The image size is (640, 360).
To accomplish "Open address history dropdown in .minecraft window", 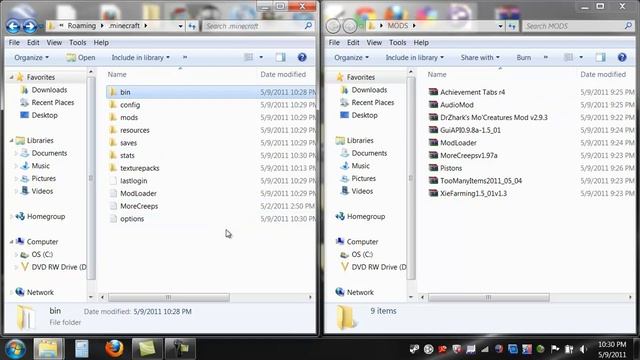I will tap(180, 26).
